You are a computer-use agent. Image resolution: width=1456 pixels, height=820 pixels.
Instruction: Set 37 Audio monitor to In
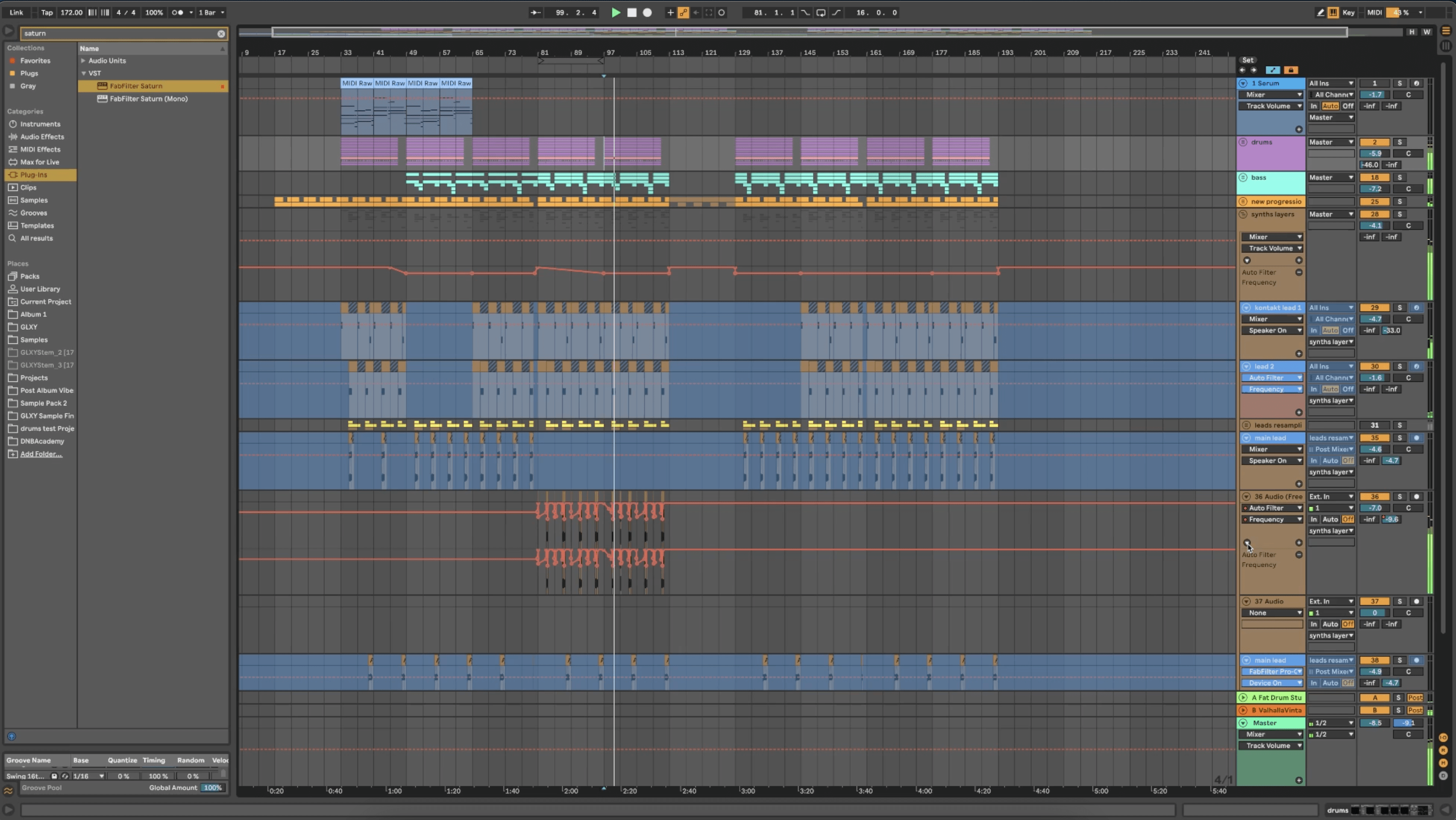point(1314,624)
